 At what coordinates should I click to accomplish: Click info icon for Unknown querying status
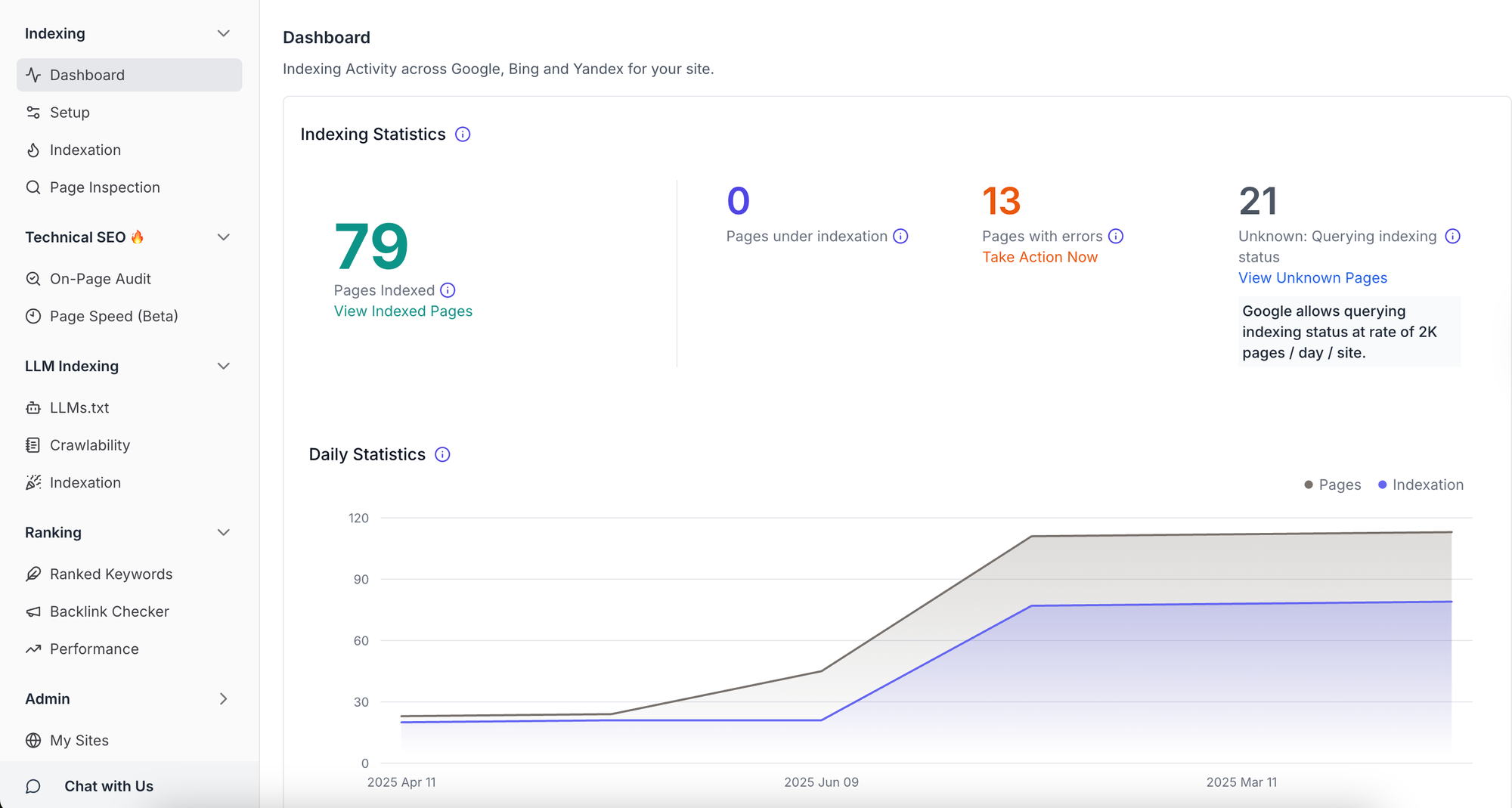1452,237
